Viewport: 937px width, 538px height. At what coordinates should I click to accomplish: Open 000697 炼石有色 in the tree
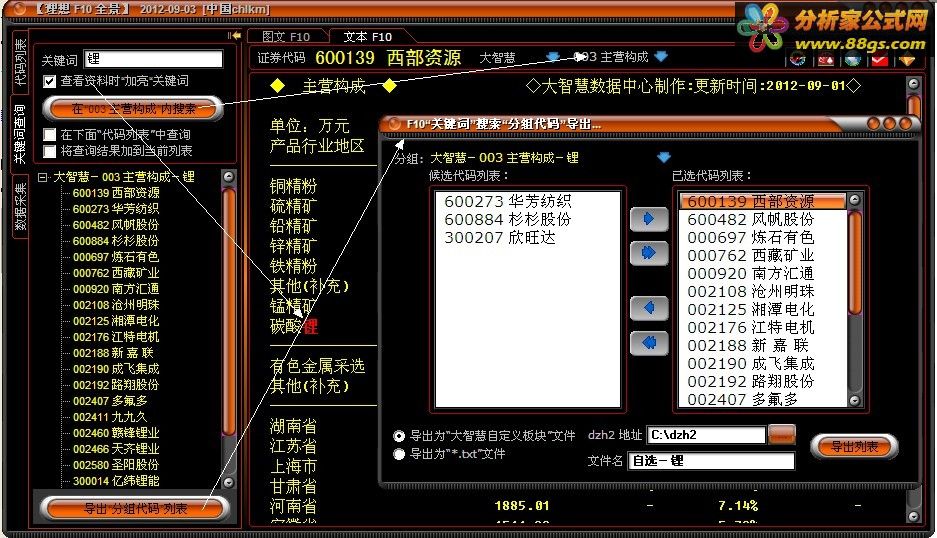click(116, 257)
